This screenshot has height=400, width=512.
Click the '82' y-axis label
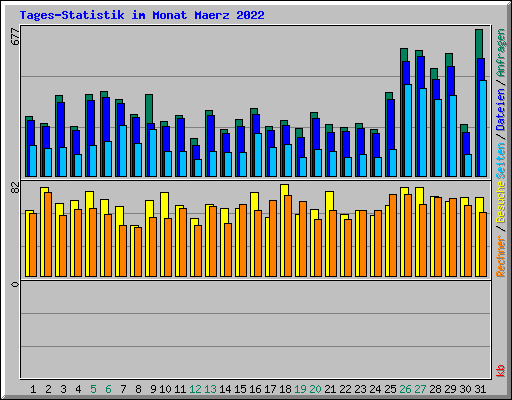click(x=15, y=188)
